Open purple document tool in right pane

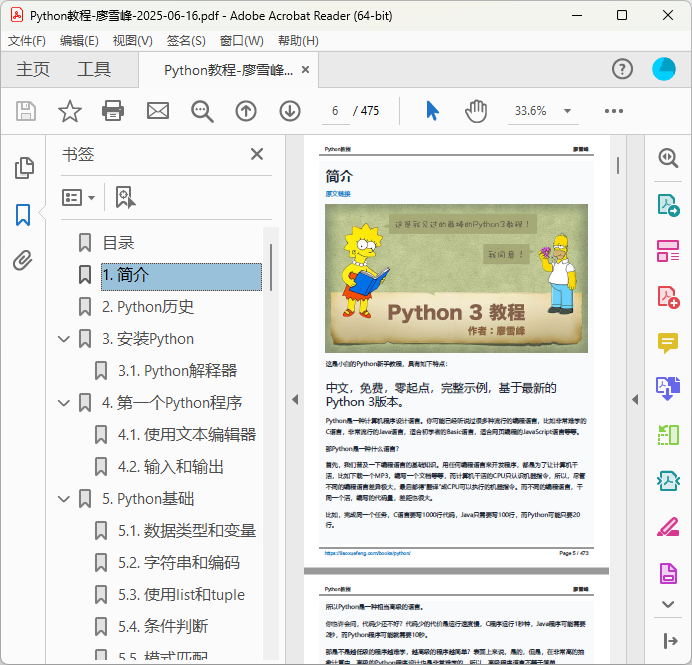click(x=668, y=573)
